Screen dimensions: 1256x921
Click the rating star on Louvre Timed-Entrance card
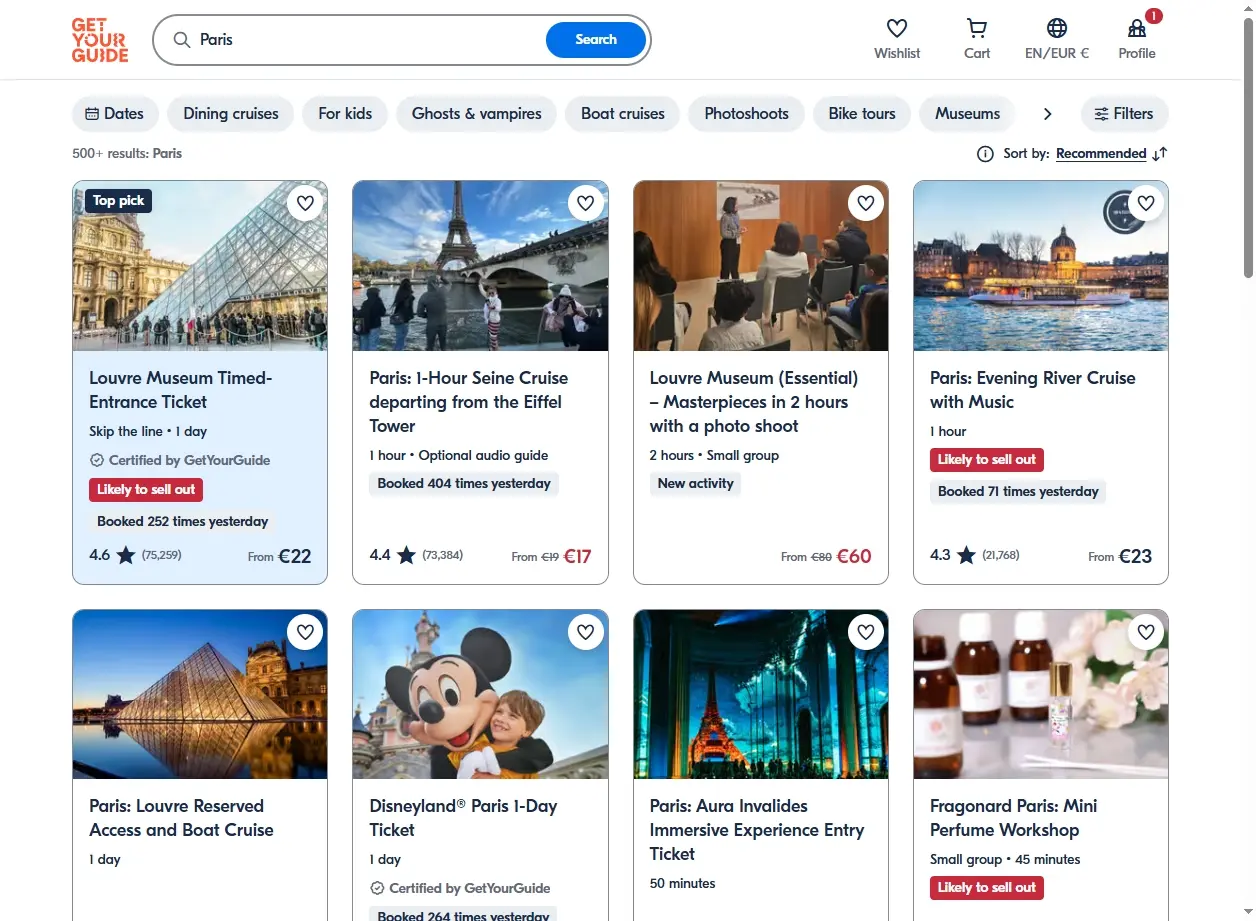click(x=126, y=554)
